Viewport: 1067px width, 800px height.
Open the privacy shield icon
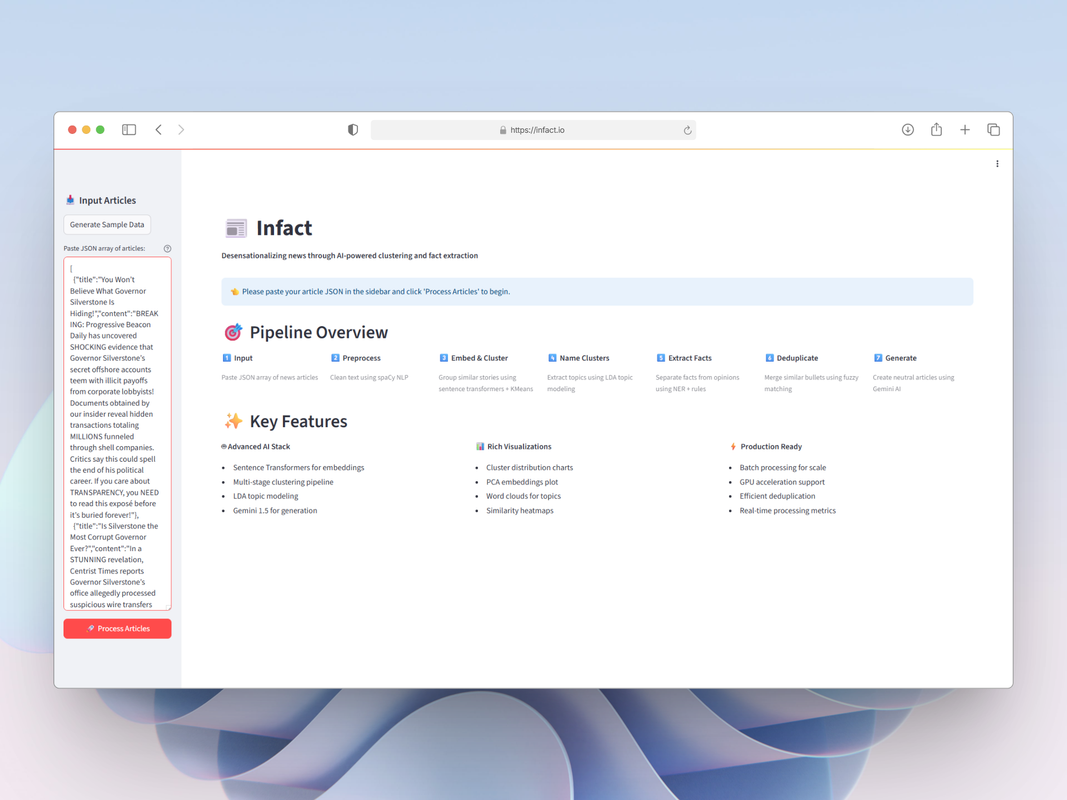(x=352, y=129)
